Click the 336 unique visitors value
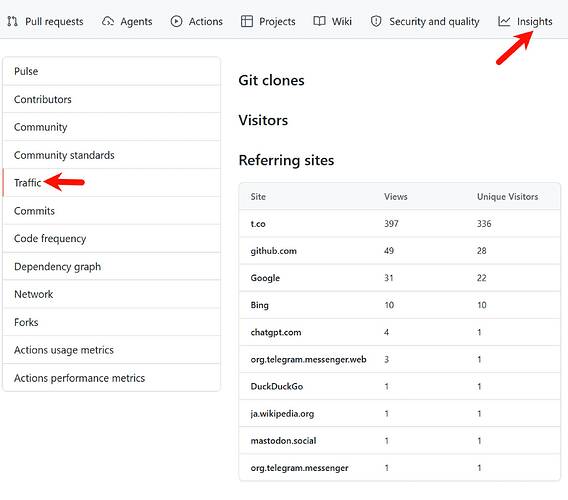The width and height of the screenshot is (568, 500). tap(484, 224)
